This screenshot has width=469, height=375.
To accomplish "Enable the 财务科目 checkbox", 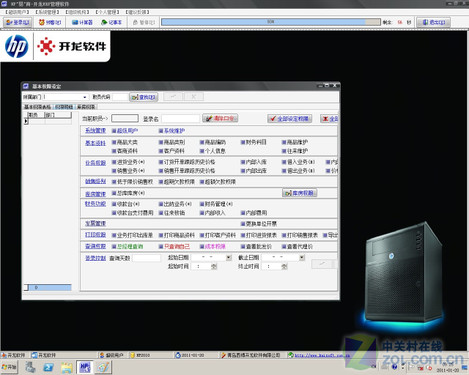I will point(243,142).
